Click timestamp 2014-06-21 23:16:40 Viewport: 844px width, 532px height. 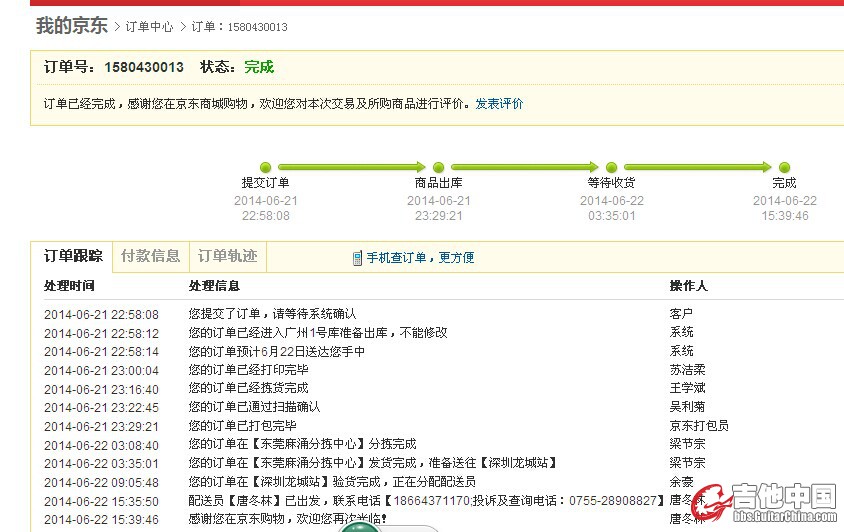point(101,389)
